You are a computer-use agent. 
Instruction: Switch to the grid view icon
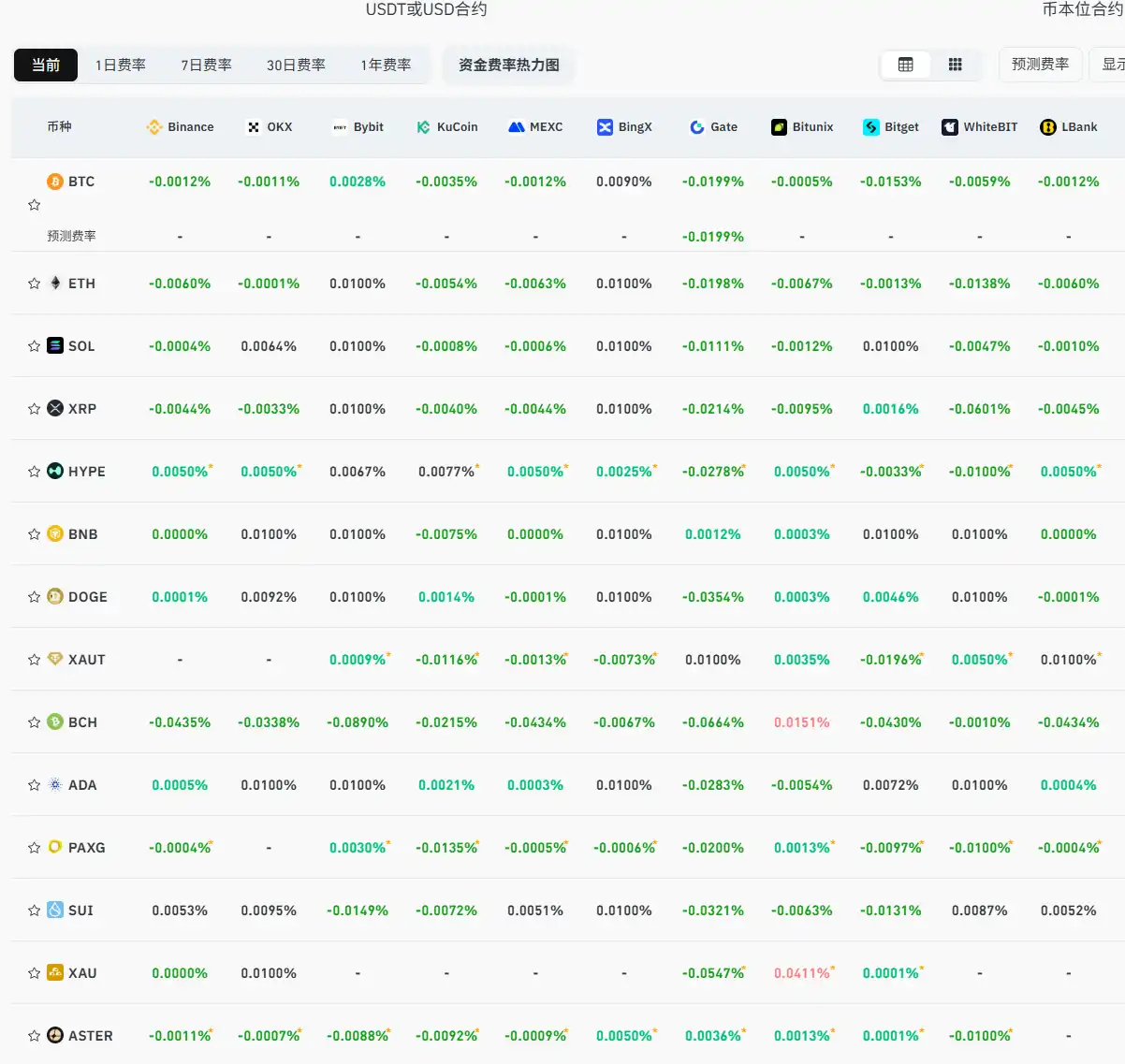click(x=955, y=65)
